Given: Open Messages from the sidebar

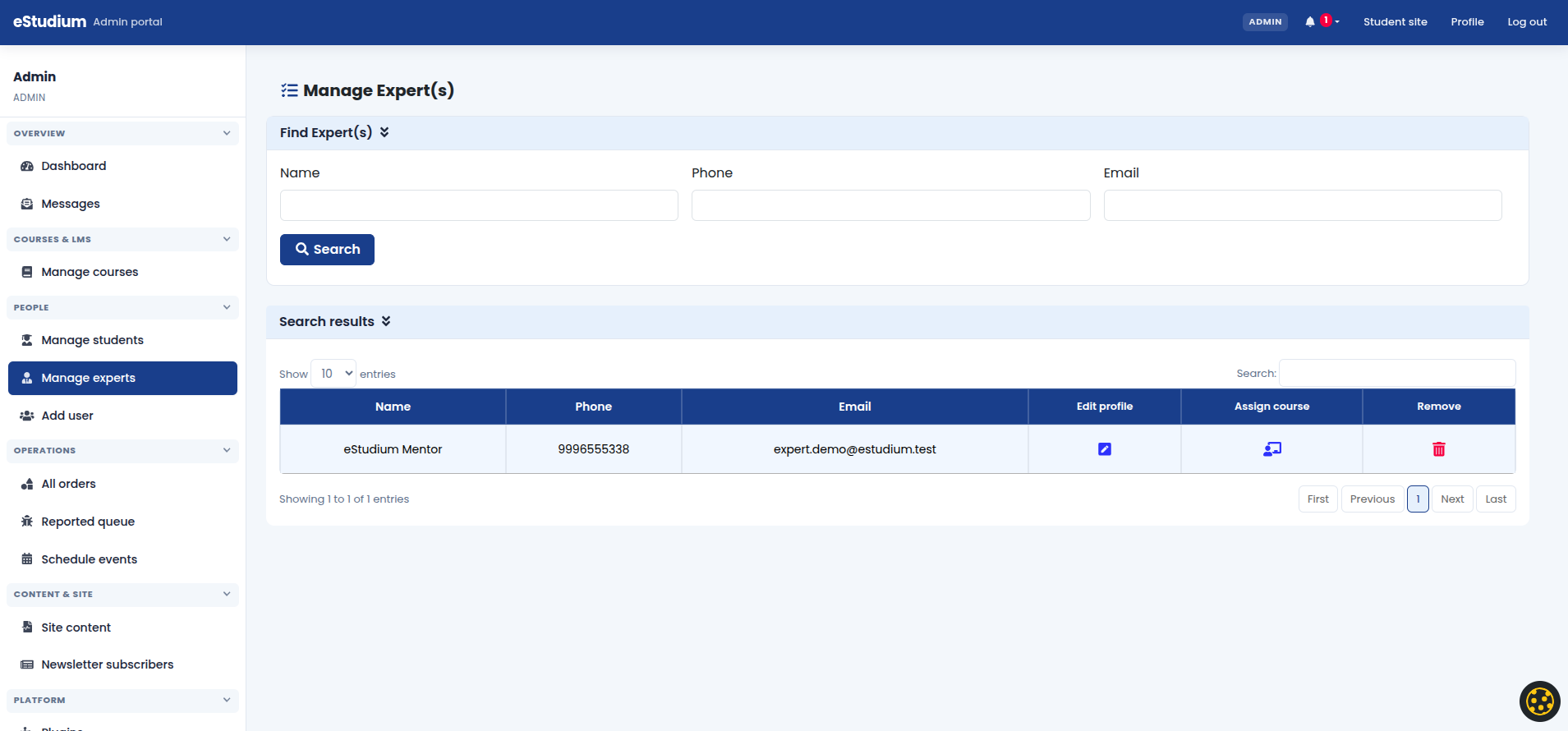Looking at the screenshot, I should 122,204.
